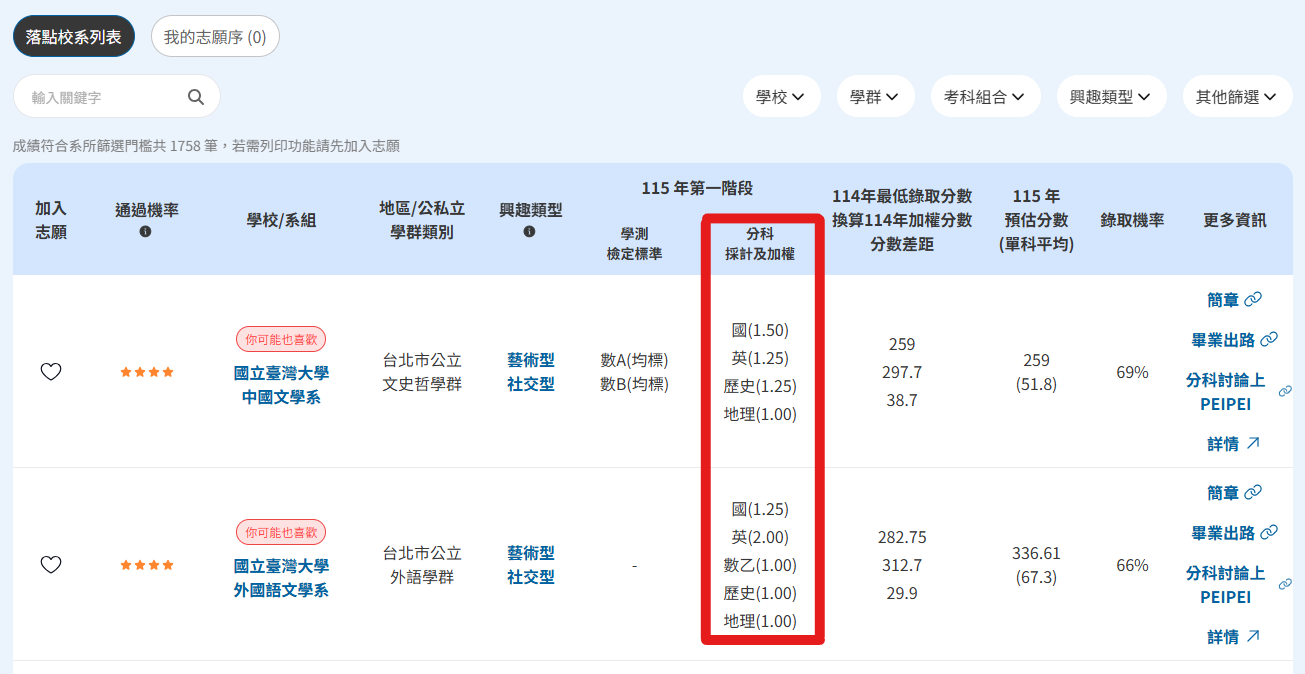Open the 學群 filter dropdown

click(x=875, y=97)
